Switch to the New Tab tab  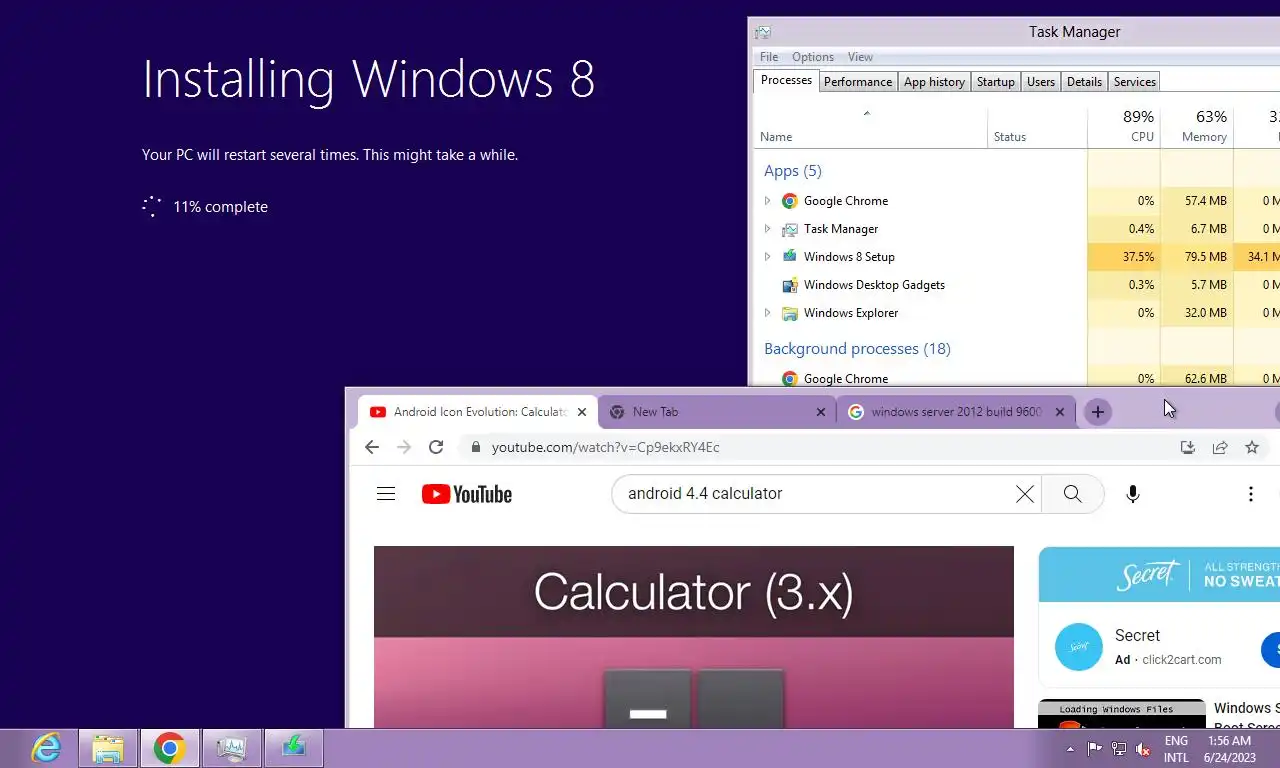(716, 412)
